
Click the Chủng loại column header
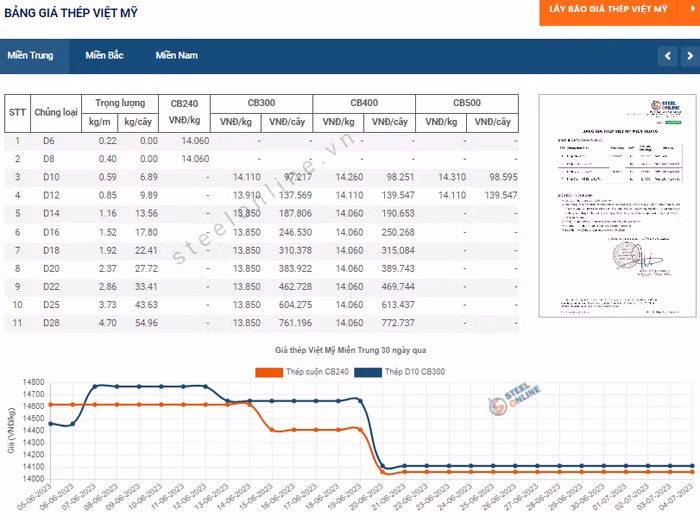click(x=56, y=113)
